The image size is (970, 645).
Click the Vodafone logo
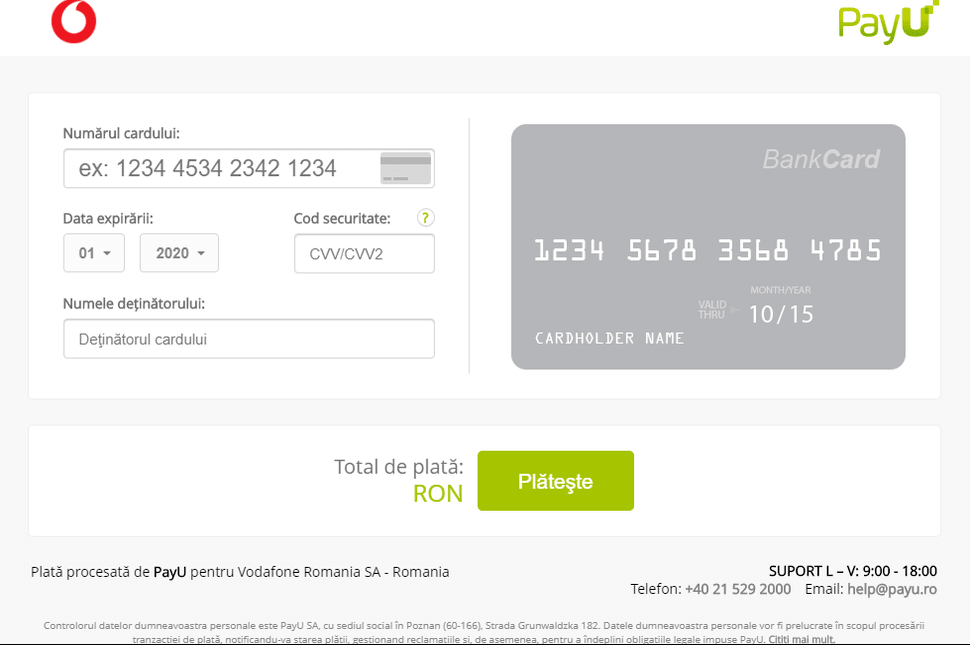74,22
